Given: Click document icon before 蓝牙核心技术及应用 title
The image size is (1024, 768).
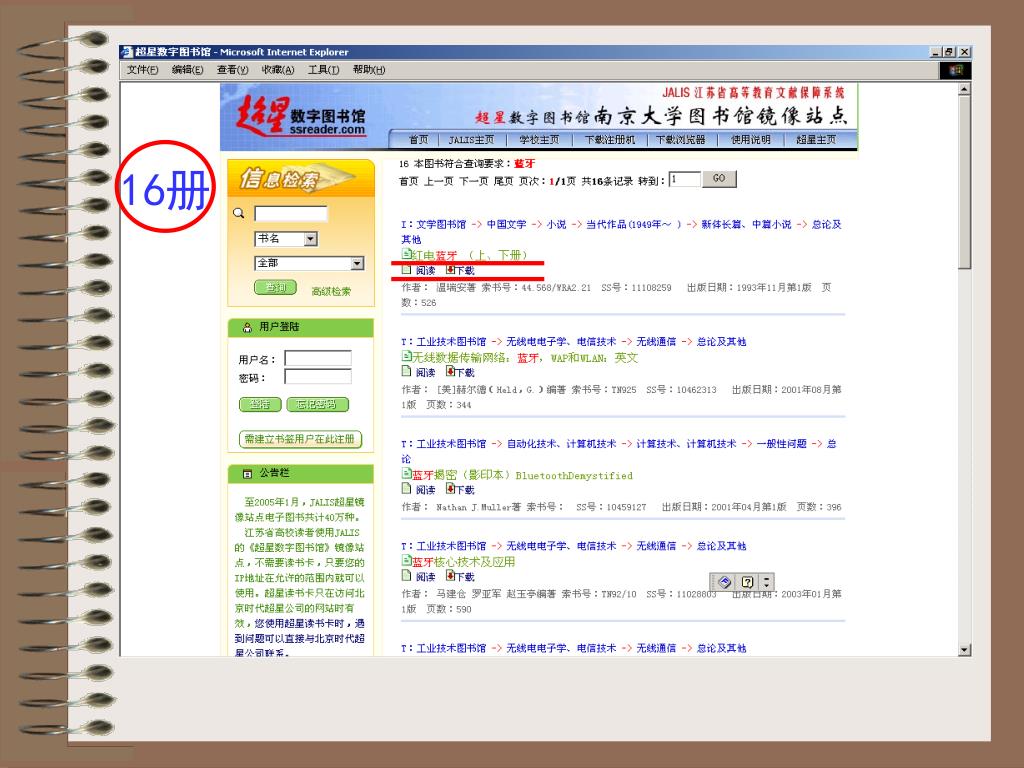Looking at the screenshot, I should 406,560.
